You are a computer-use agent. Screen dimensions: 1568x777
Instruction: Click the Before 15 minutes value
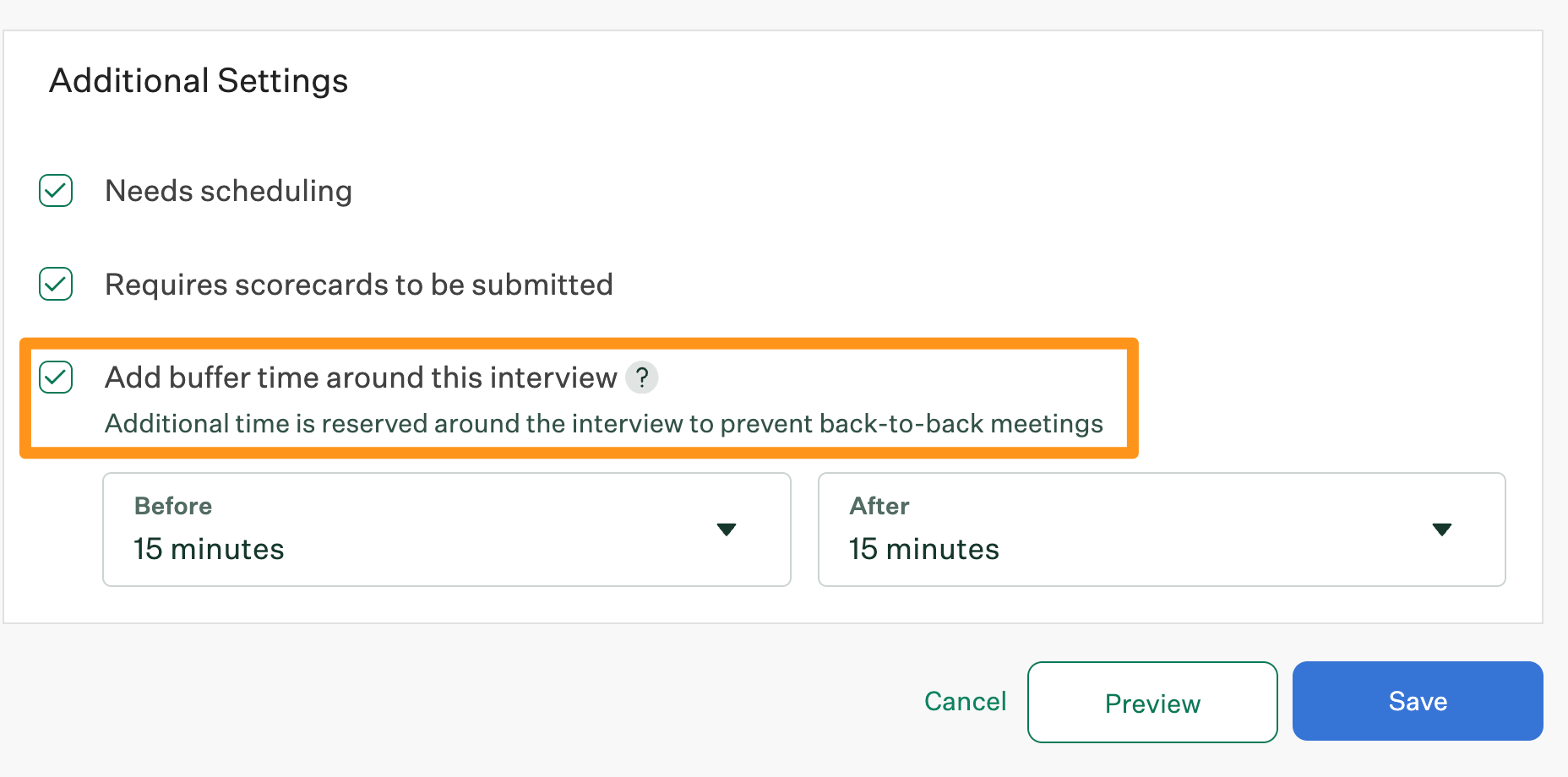tap(208, 548)
